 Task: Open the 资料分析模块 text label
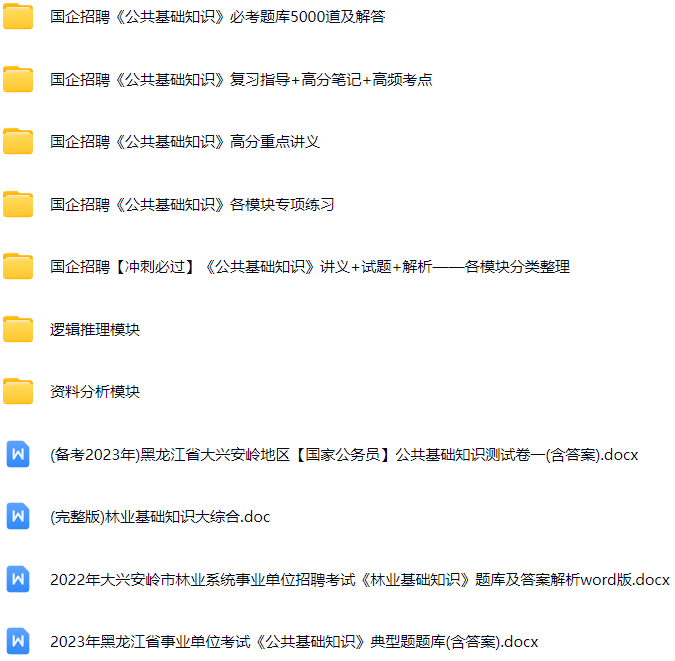coord(95,392)
